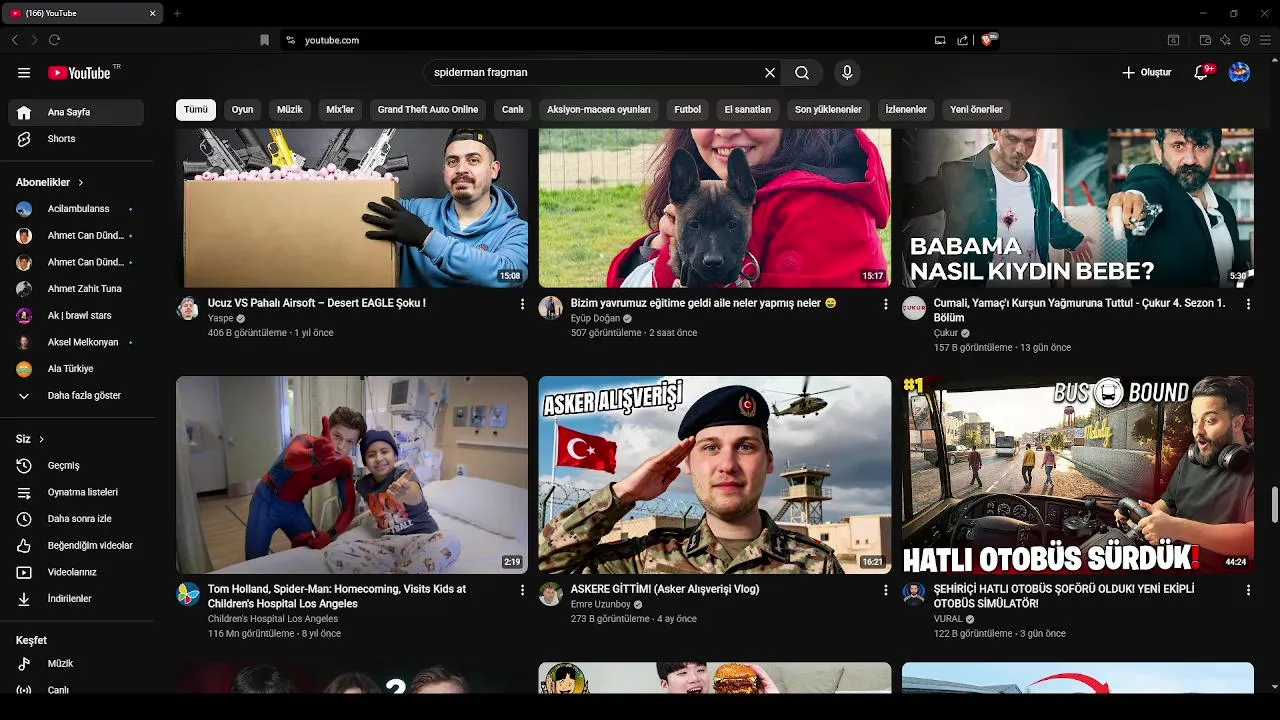Viewport: 1280px width, 720px height.
Task: Select the Tümü filter chip
Action: click(196, 110)
